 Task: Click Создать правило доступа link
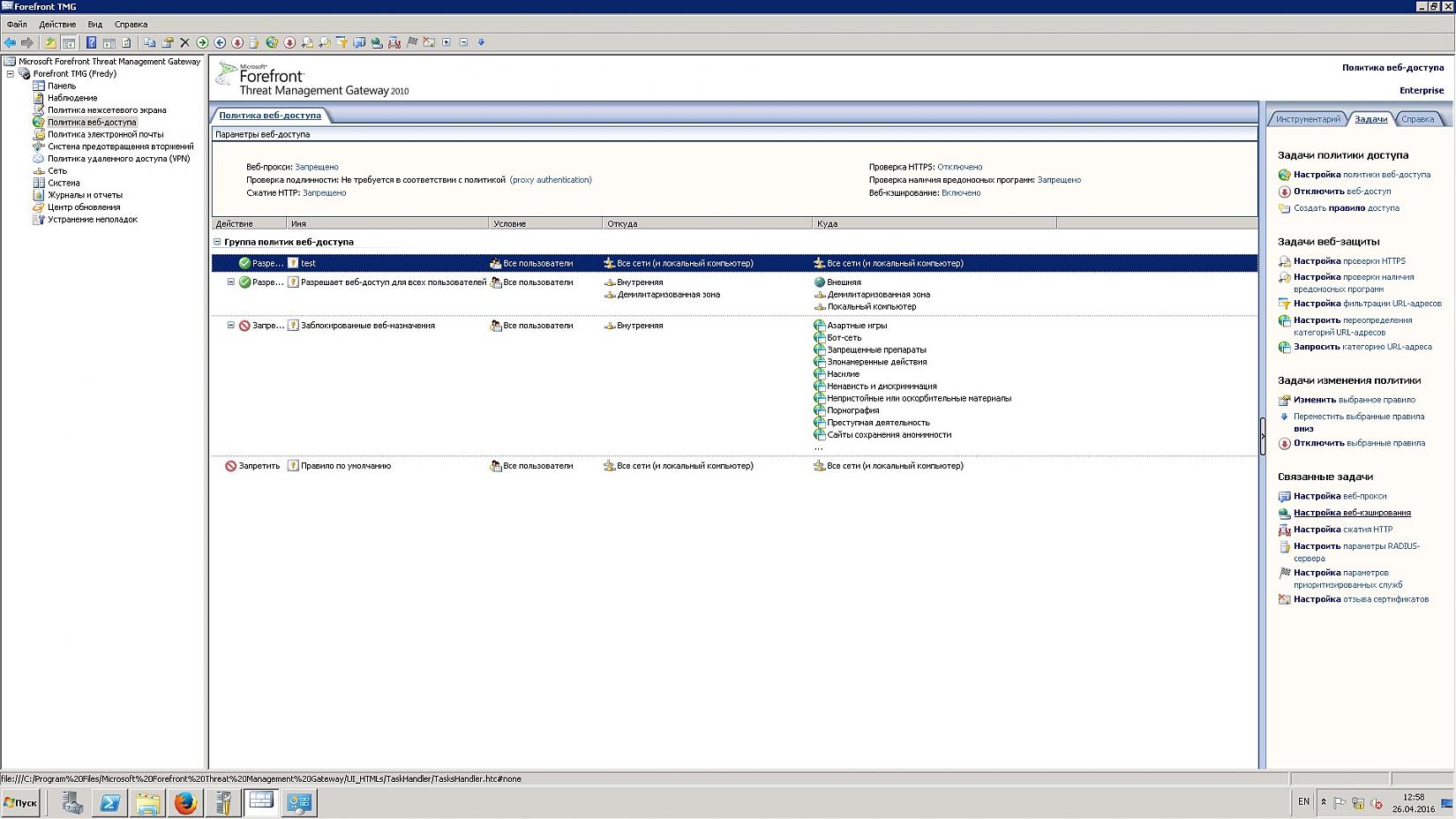(x=1346, y=208)
